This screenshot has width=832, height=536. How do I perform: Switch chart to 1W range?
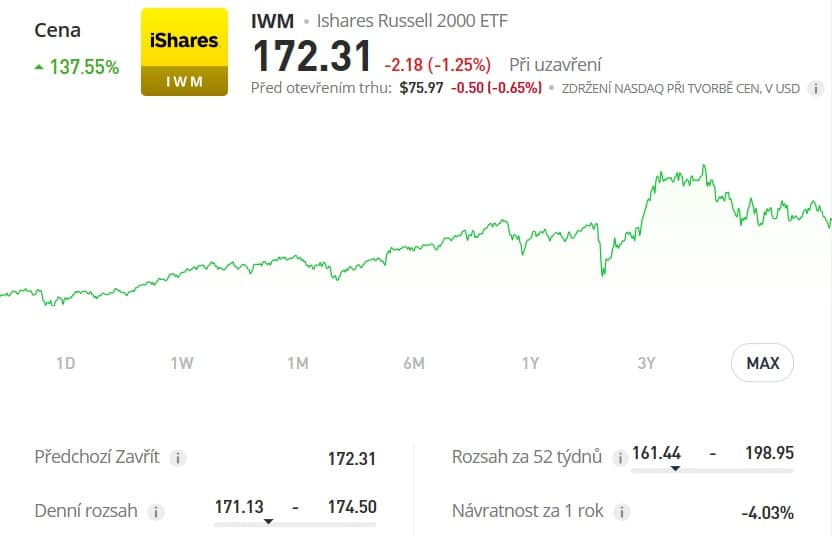click(x=181, y=363)
